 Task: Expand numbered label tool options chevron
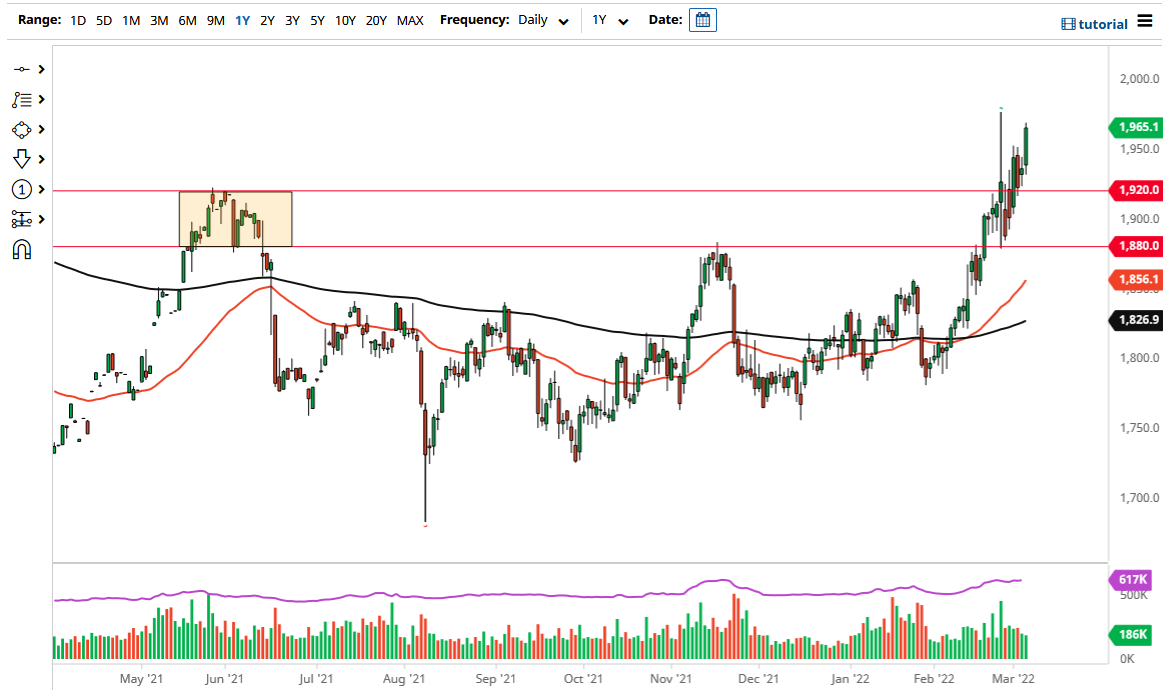pos(42,190)
